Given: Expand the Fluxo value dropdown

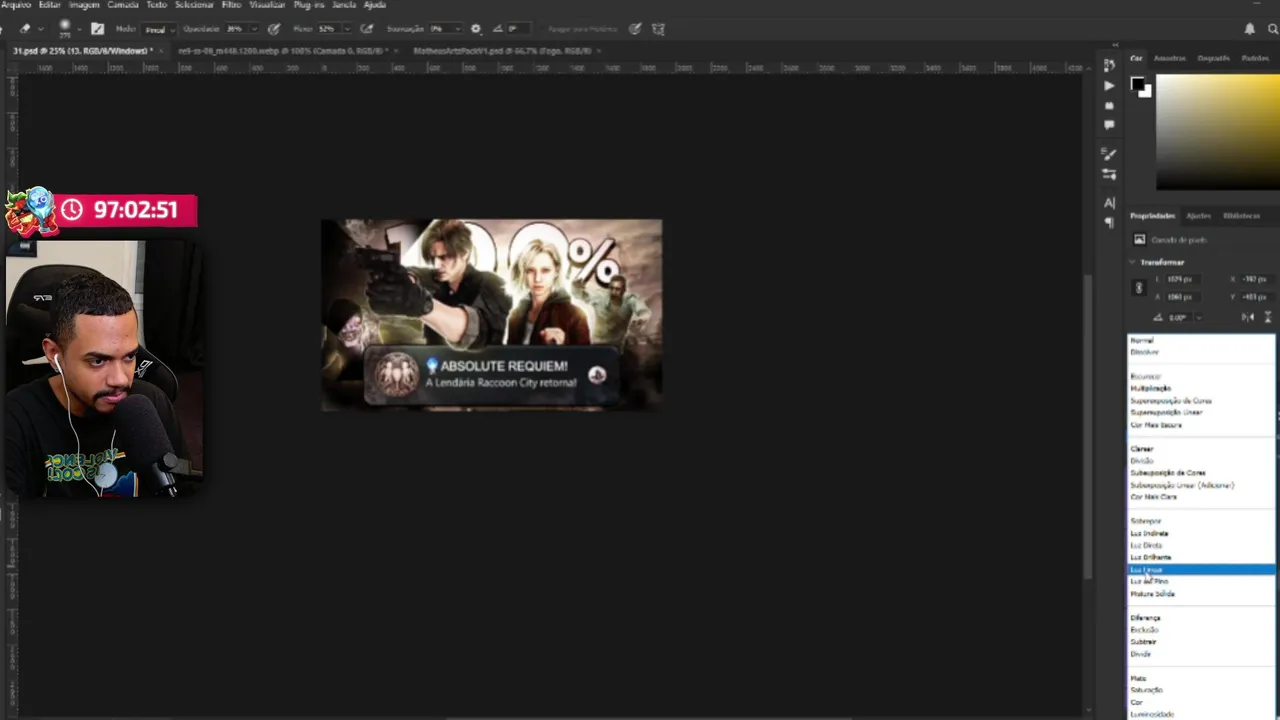Looking at the screenshot, I should [347, 29].
